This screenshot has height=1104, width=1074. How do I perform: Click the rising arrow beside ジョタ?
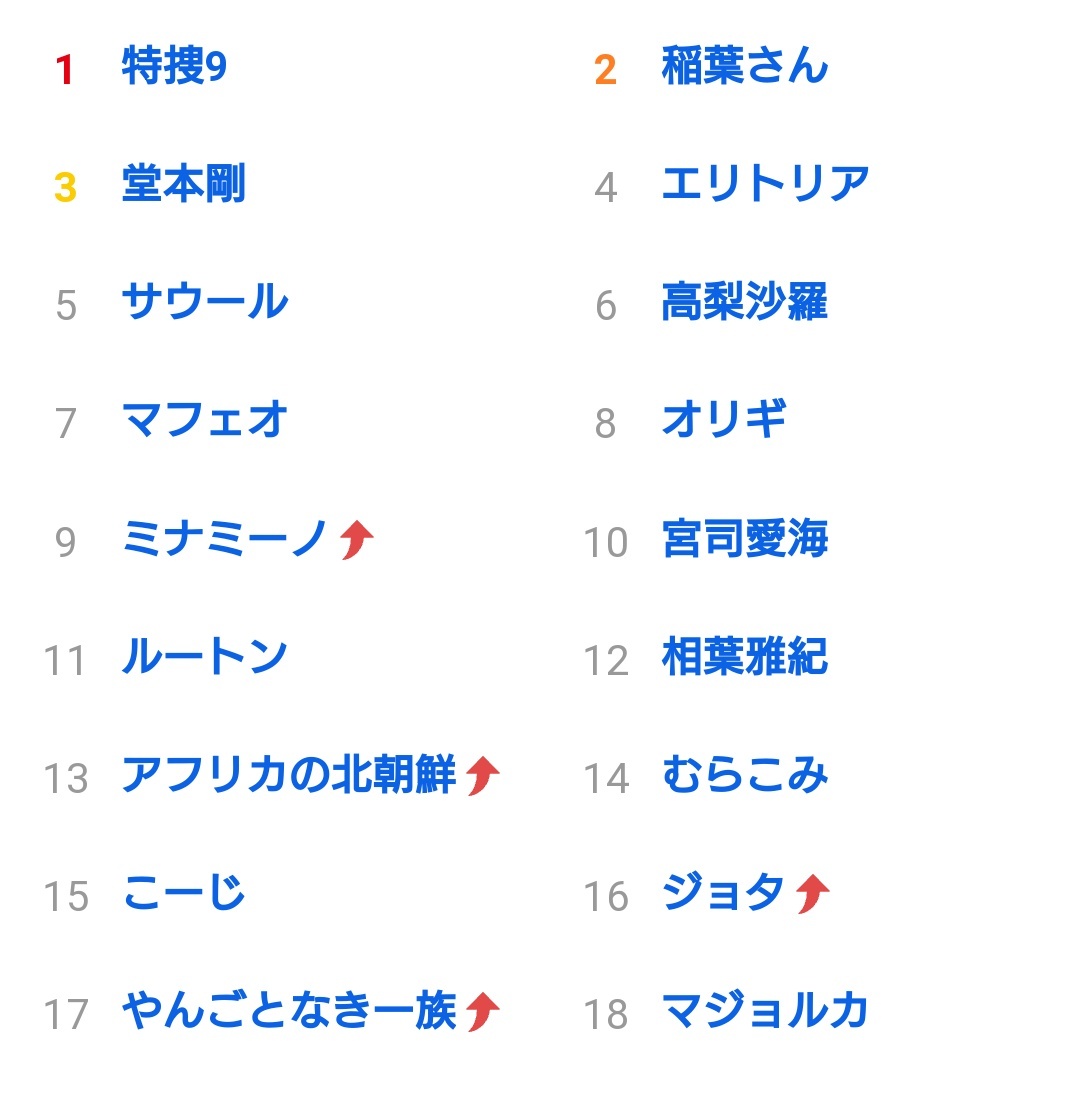point(813,894)
